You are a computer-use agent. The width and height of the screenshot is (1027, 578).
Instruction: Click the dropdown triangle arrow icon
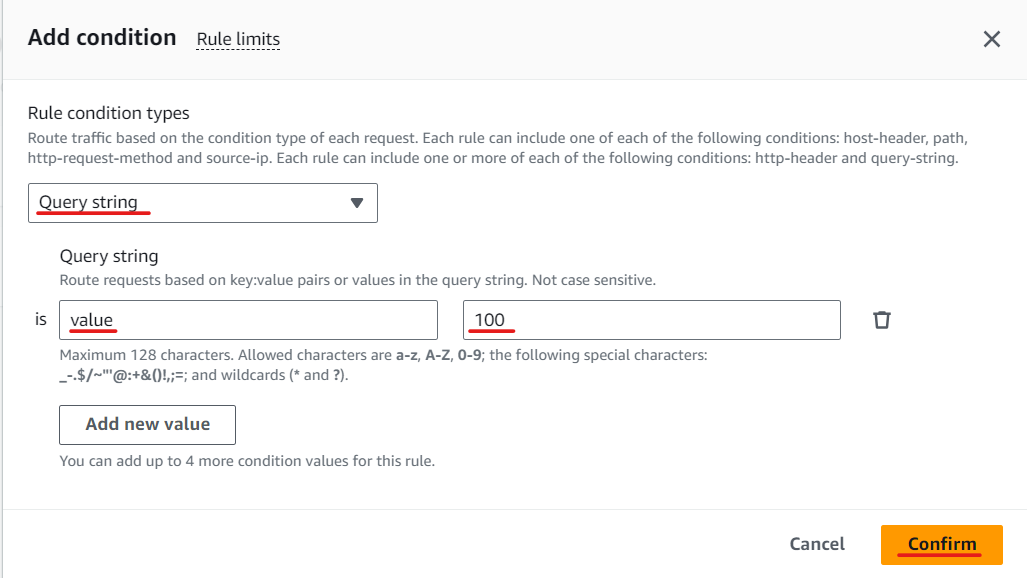point(356,203)
